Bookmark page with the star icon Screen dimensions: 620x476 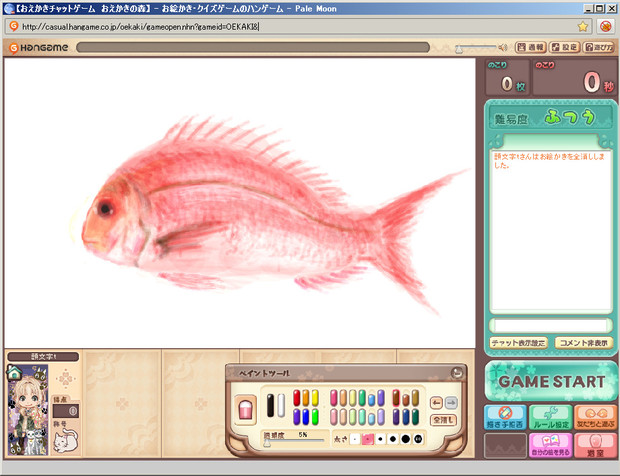click(x=582, y=26)
